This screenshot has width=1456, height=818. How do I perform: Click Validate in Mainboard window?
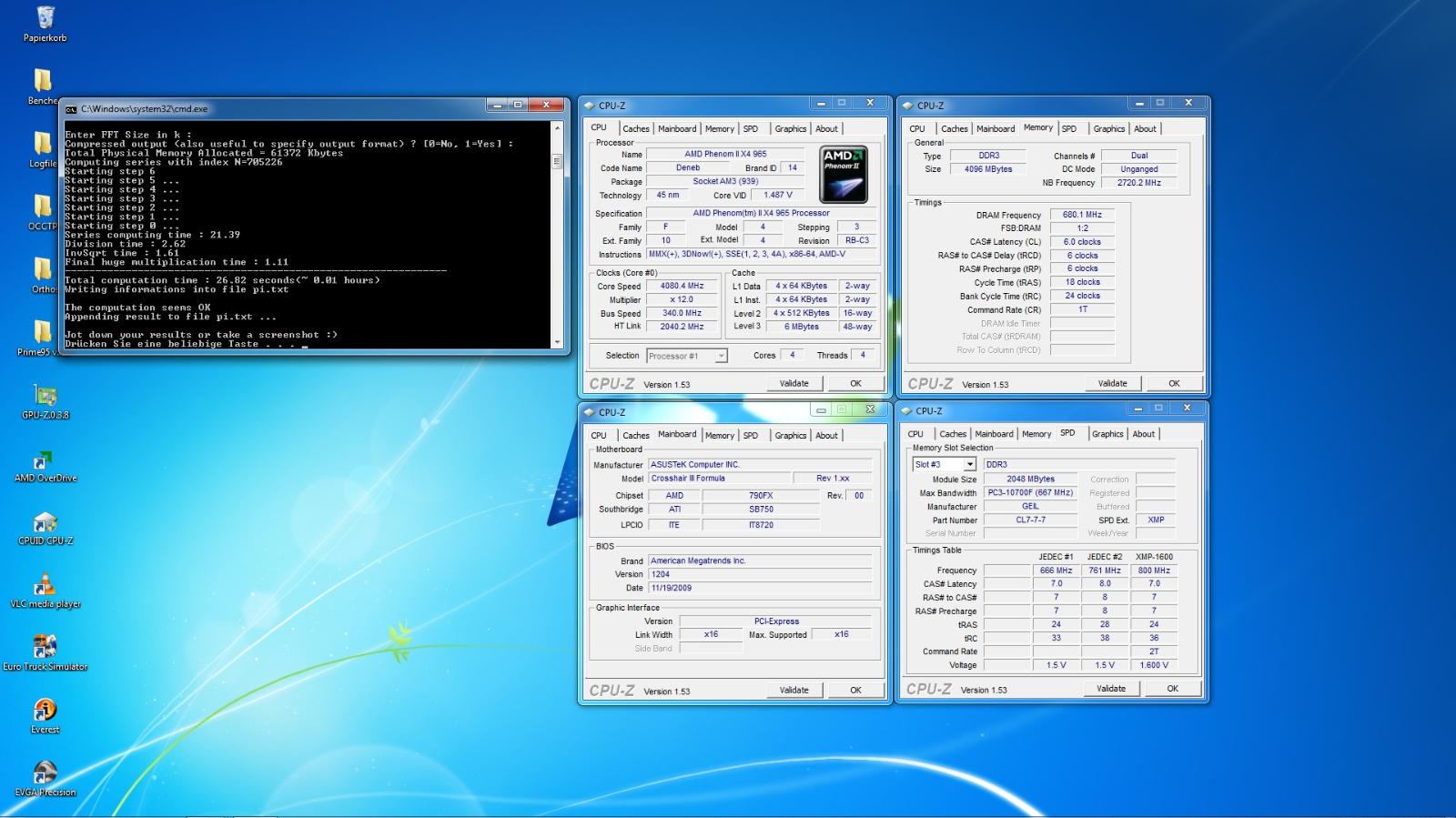(794, 690)
